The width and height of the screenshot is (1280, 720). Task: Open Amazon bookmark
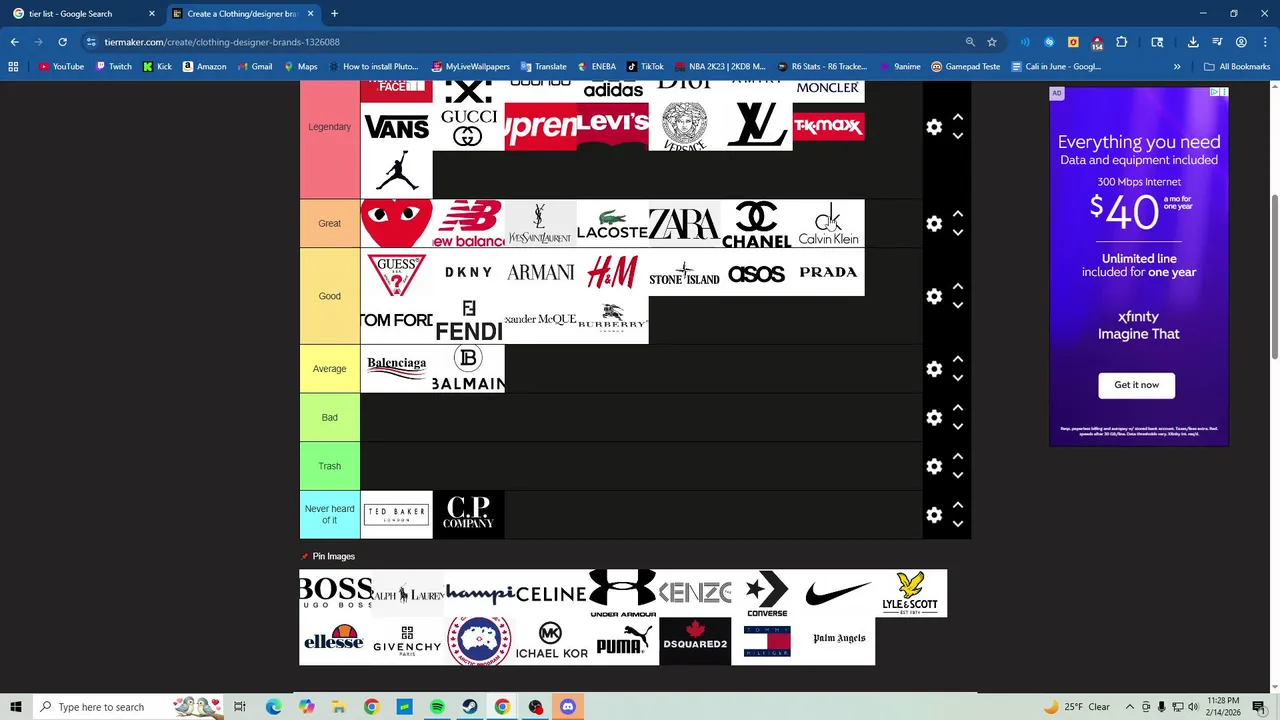point(204,67)
